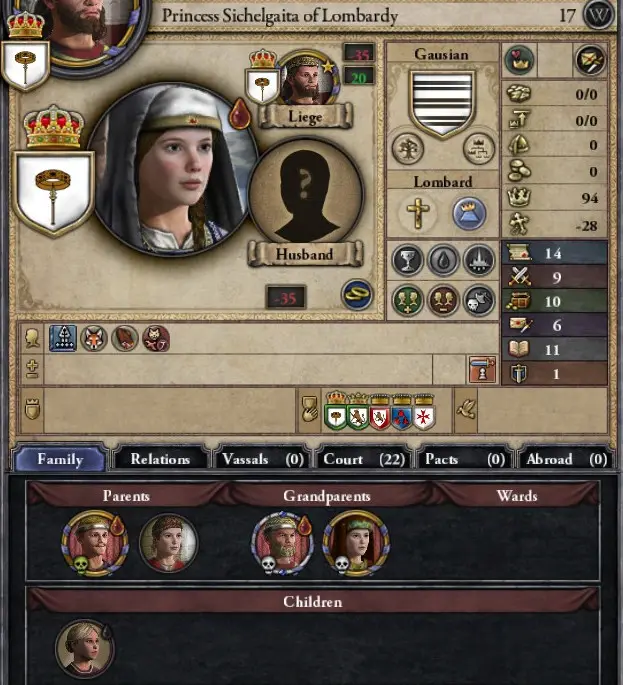Open the line of succession icon
623x685 pixels.
479,149
